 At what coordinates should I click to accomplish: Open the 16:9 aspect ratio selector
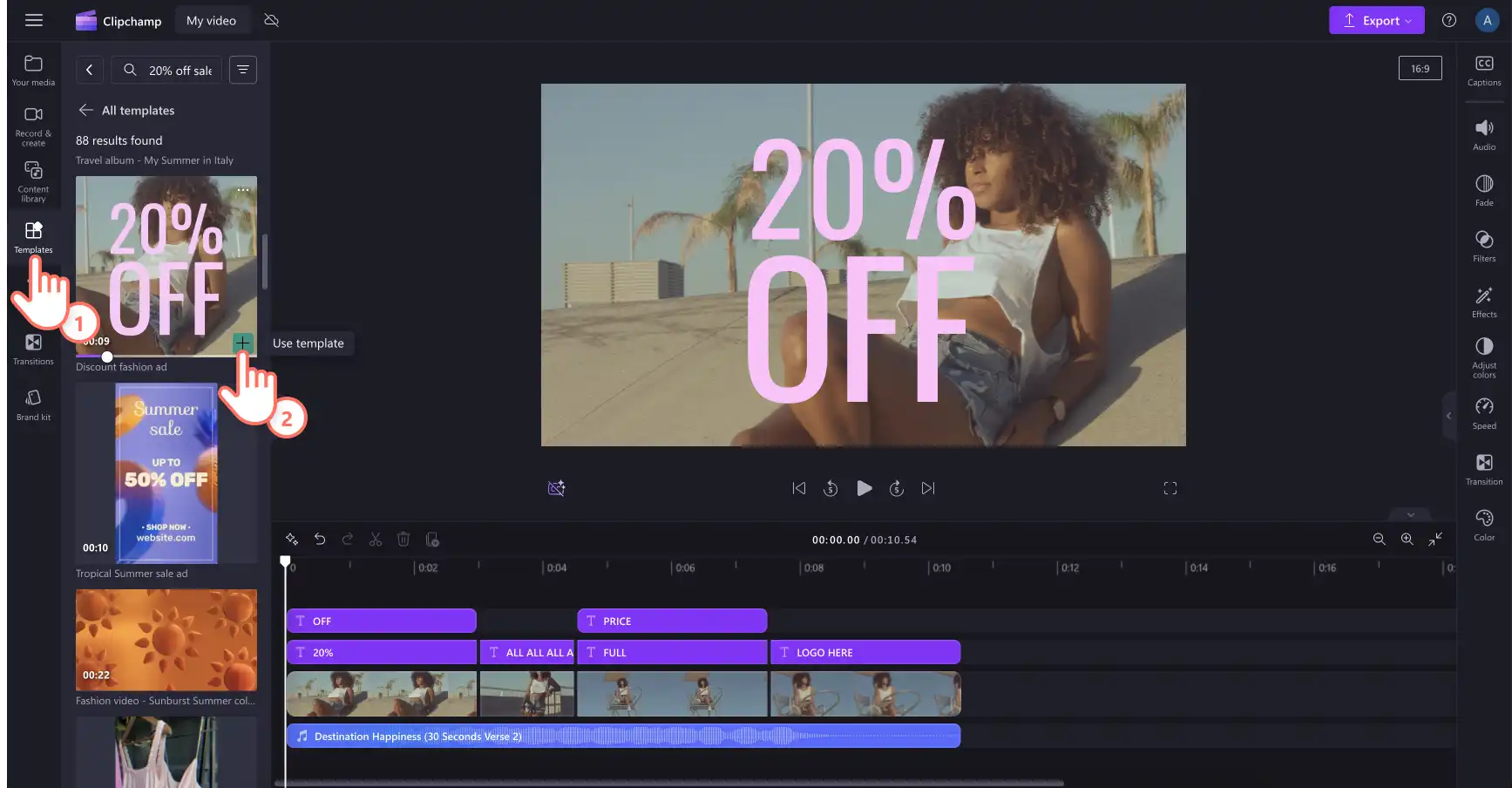[1420, 68]
